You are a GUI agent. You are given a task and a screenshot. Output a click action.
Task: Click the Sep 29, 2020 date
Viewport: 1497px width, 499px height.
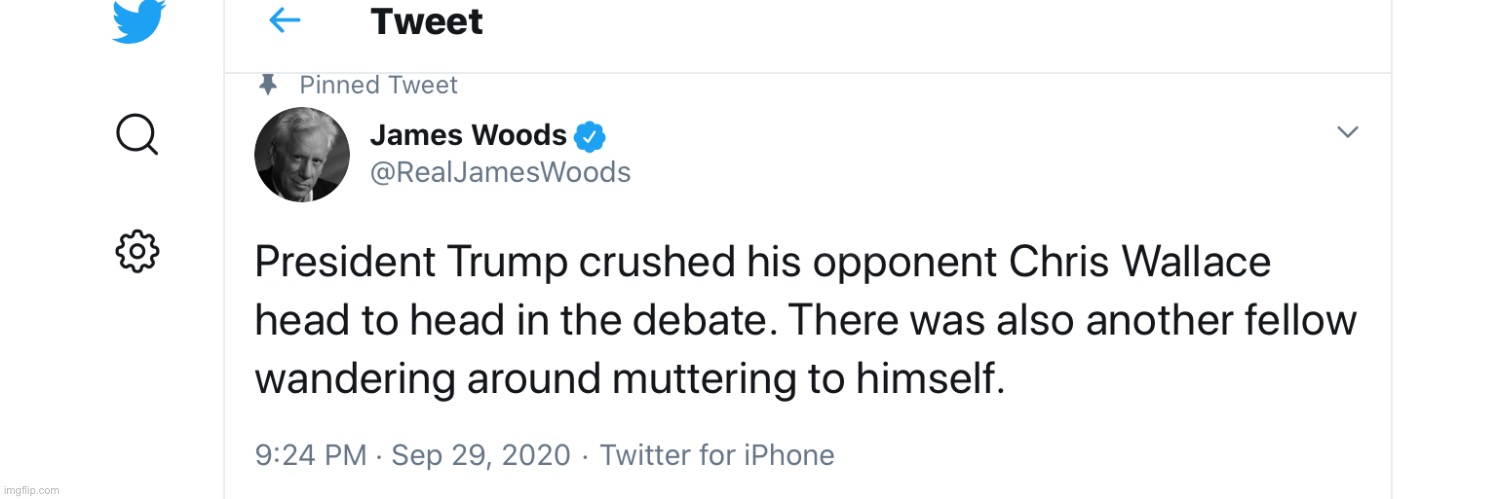pyautogui.click(x=480, y=456)
